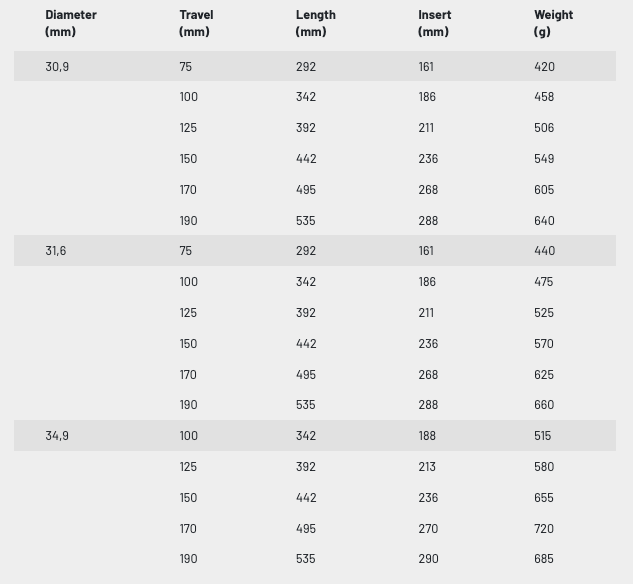This screenshot has height=584, width=633.
Task: Select the weight value 640
Action: (x=544, y=220)
